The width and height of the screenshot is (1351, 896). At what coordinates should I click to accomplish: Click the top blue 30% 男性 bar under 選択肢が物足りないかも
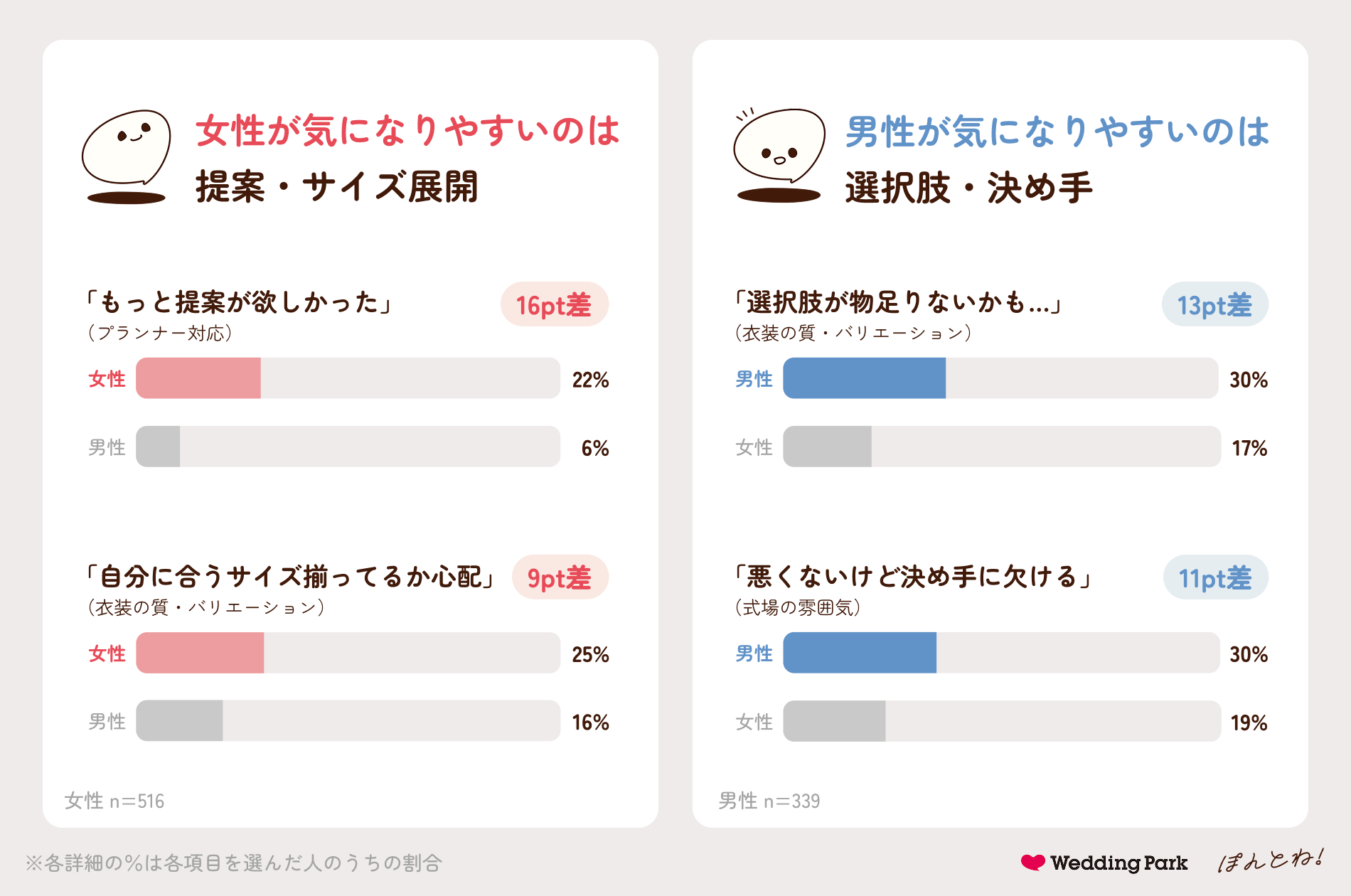(864, 378)
